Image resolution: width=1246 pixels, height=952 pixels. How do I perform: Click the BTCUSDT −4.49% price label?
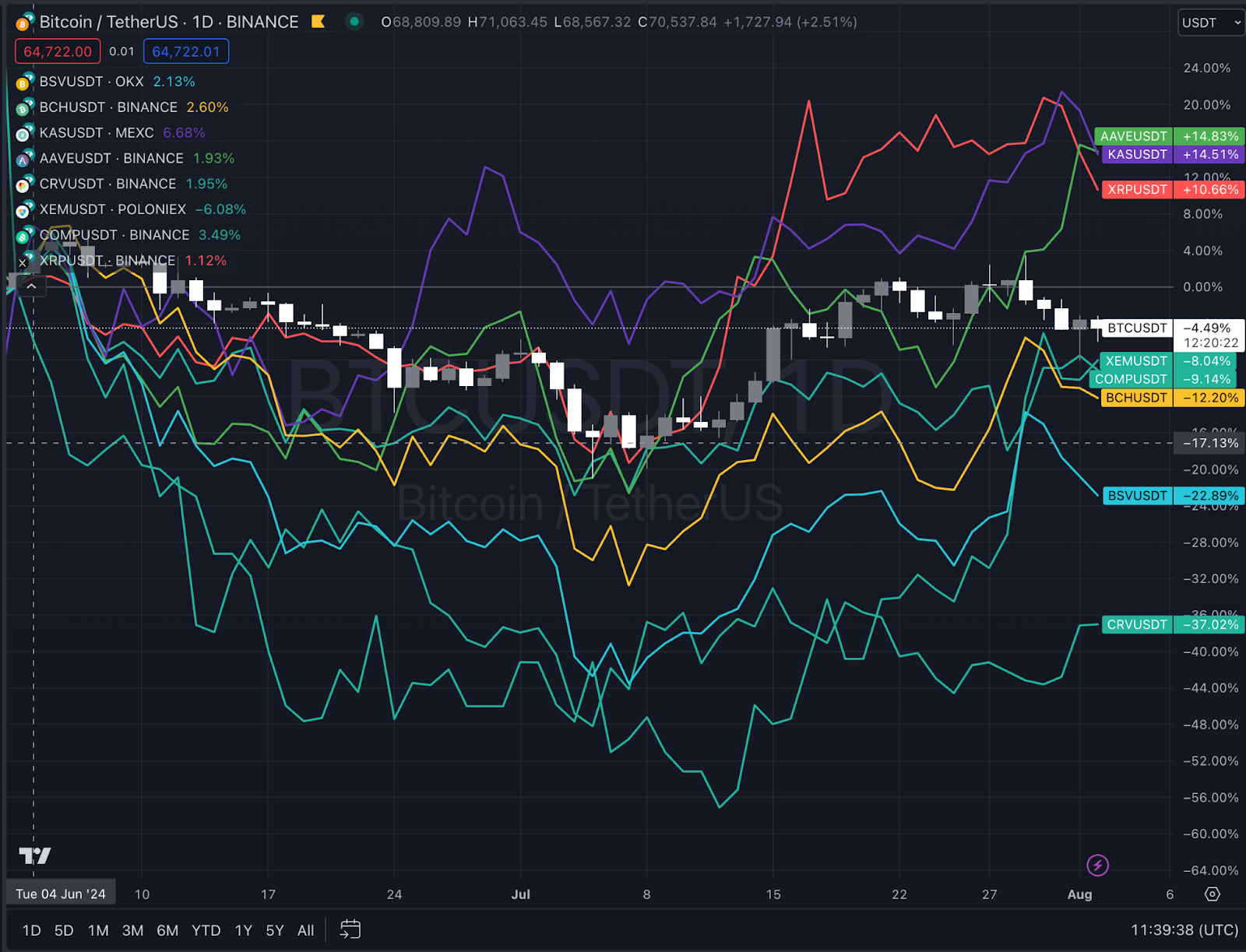coord(1174,328)
